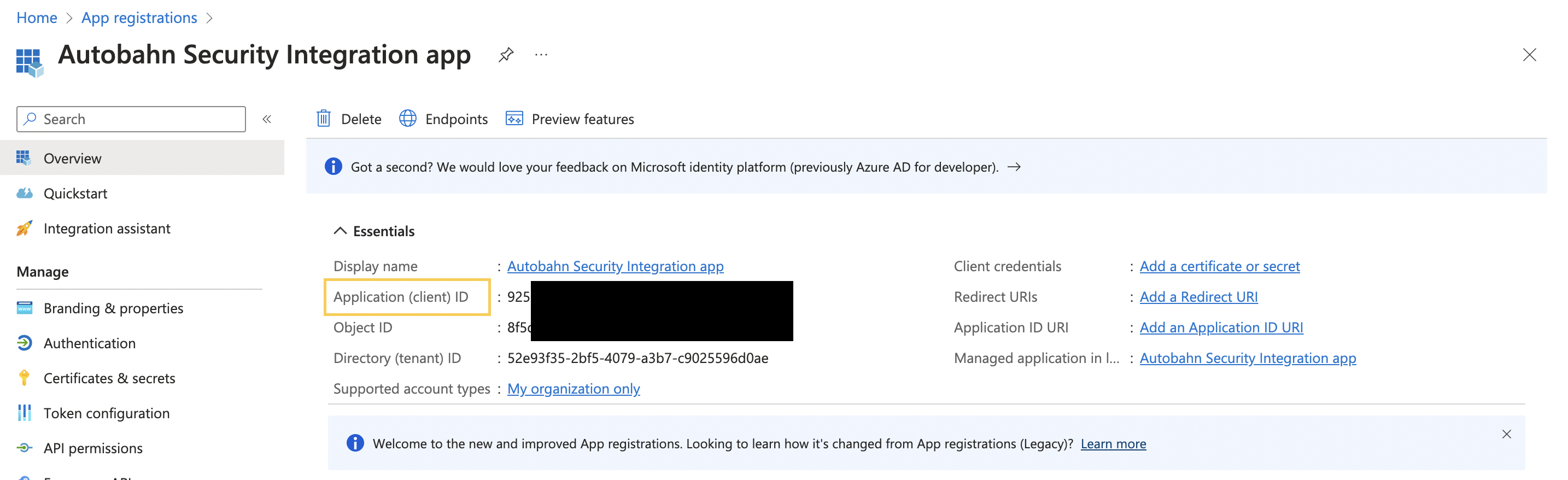Click the Application (client) ID label

pos(401,297)
